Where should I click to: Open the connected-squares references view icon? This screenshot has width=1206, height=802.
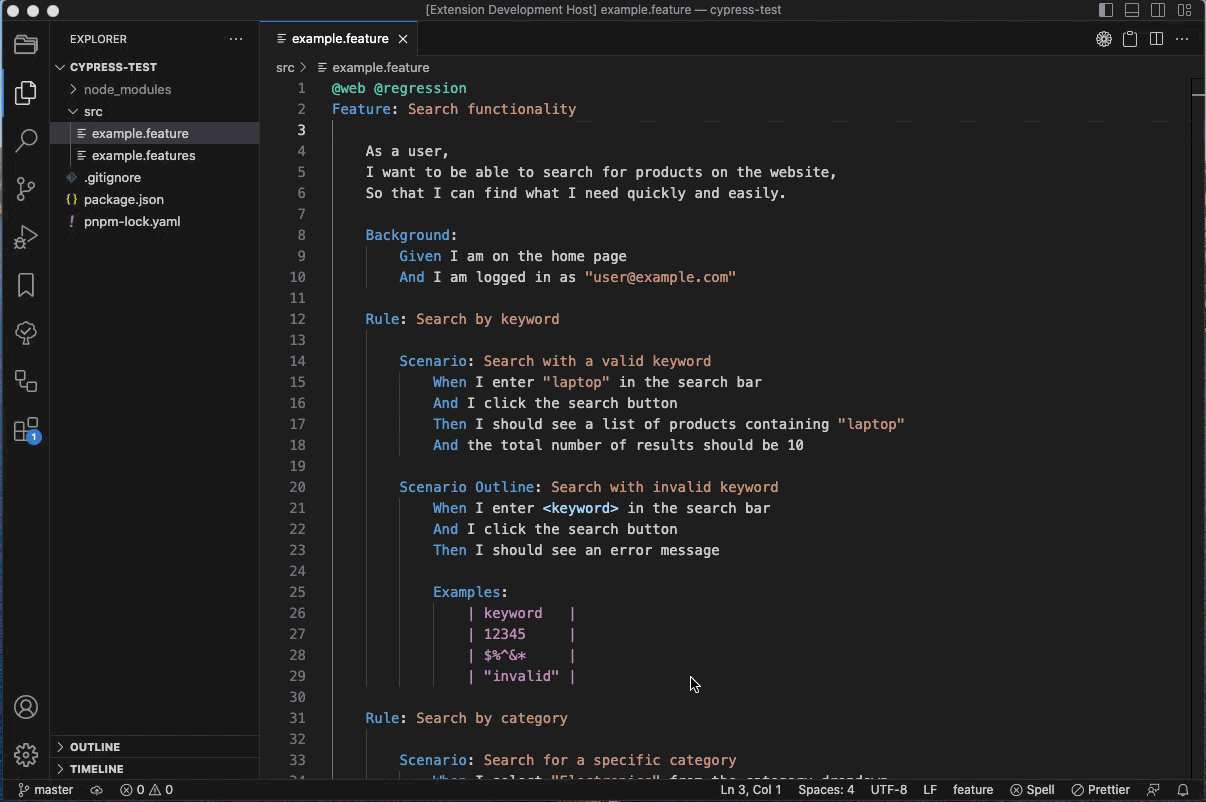click(x=26, y=381)
